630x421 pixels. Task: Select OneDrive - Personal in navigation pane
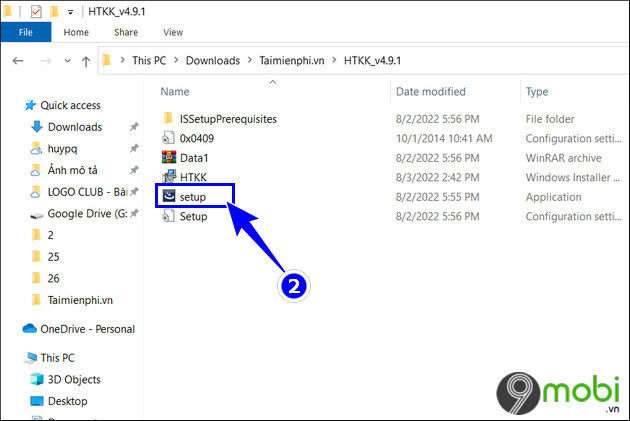tap(89, 328)
